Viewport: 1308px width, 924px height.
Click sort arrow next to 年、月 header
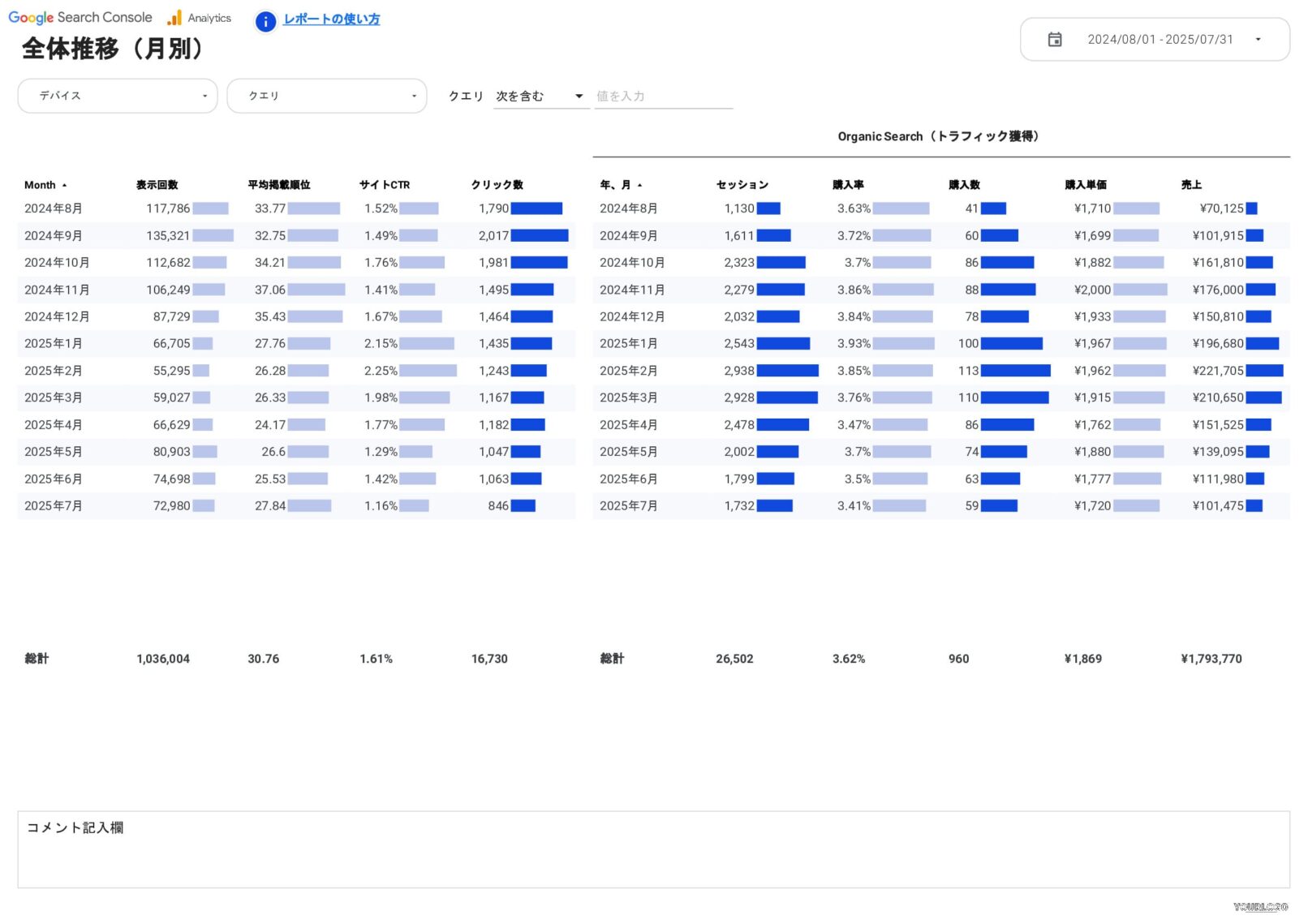[x=639, y=186]
